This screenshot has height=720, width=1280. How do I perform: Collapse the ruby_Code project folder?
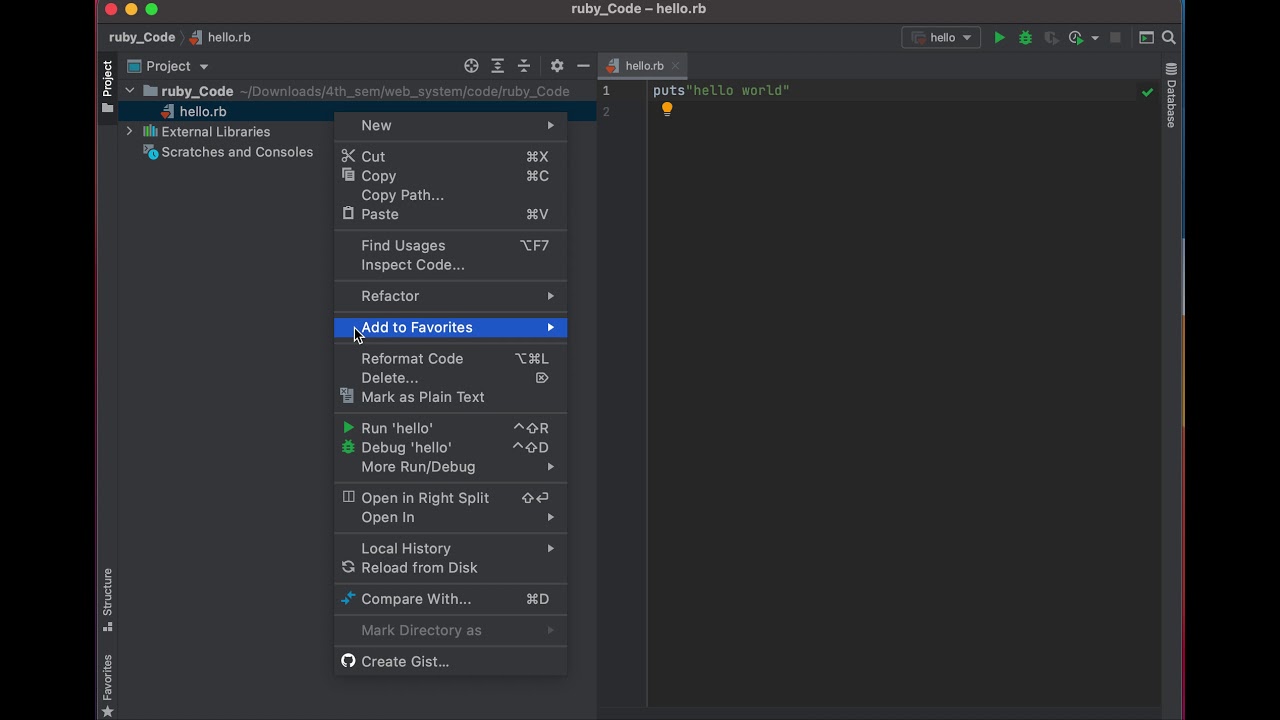129,91
